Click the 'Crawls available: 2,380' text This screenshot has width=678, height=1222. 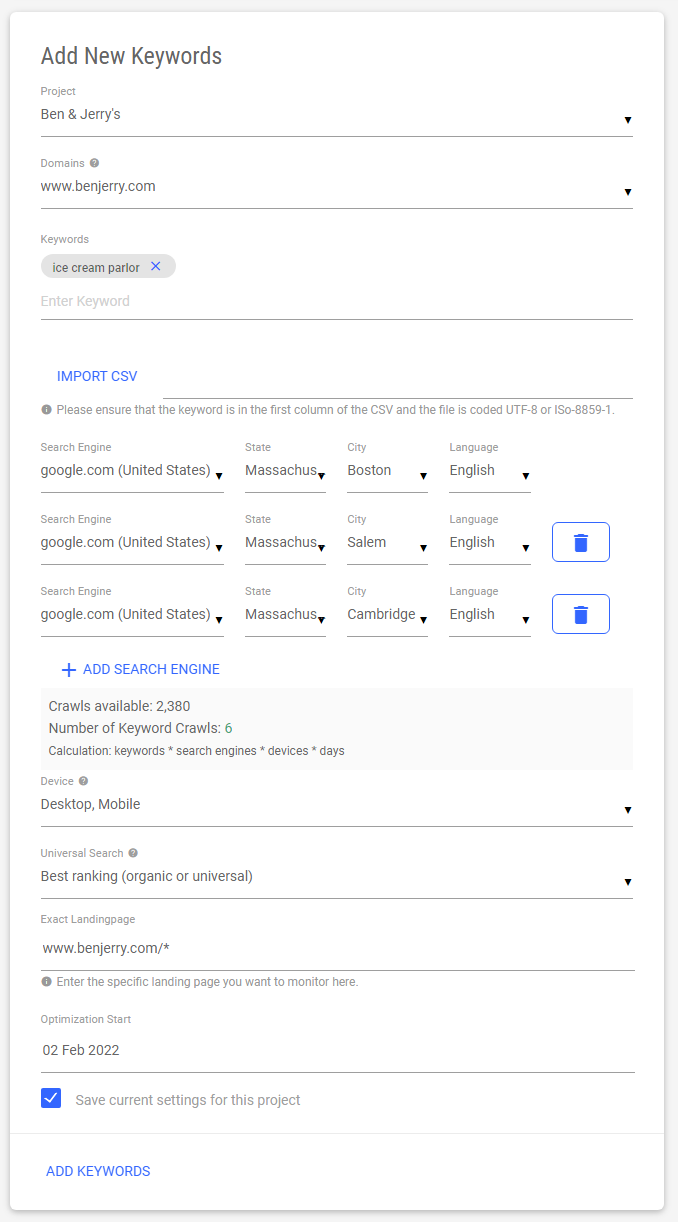pyautogui.click(x=119, y=707)
